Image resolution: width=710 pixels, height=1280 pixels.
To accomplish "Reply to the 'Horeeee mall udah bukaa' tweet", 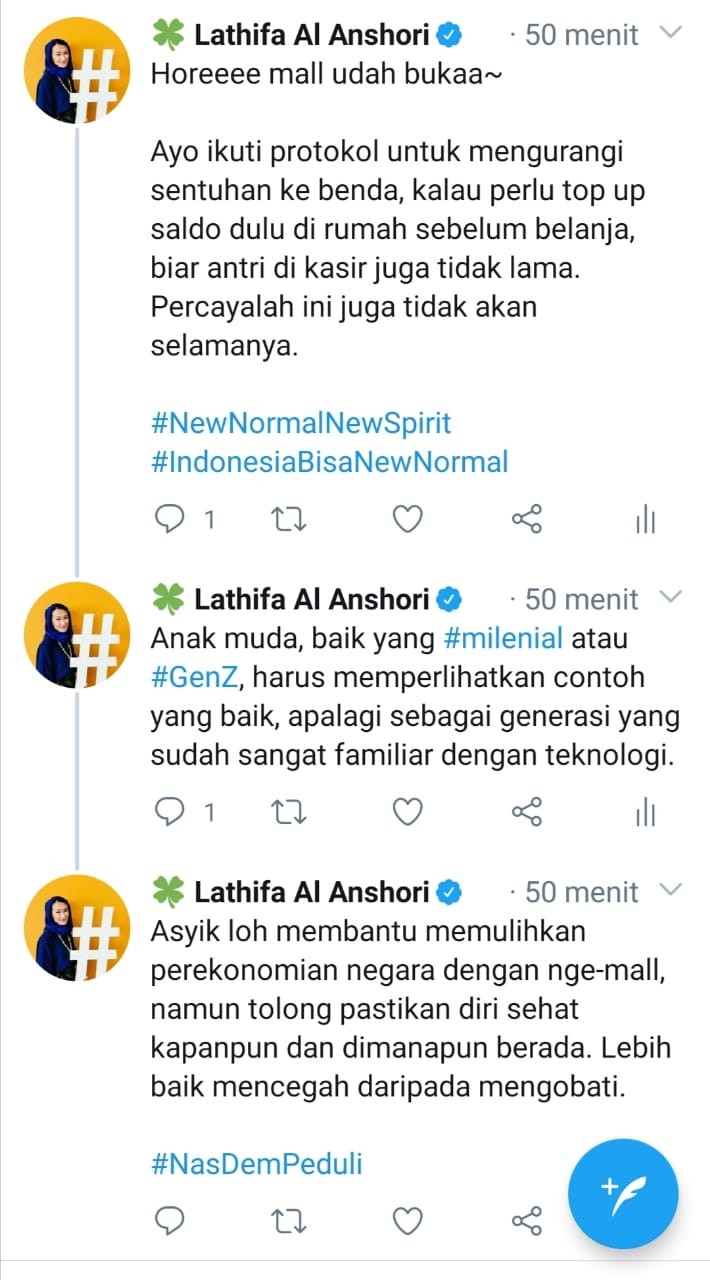I will [x=172, y=520].
